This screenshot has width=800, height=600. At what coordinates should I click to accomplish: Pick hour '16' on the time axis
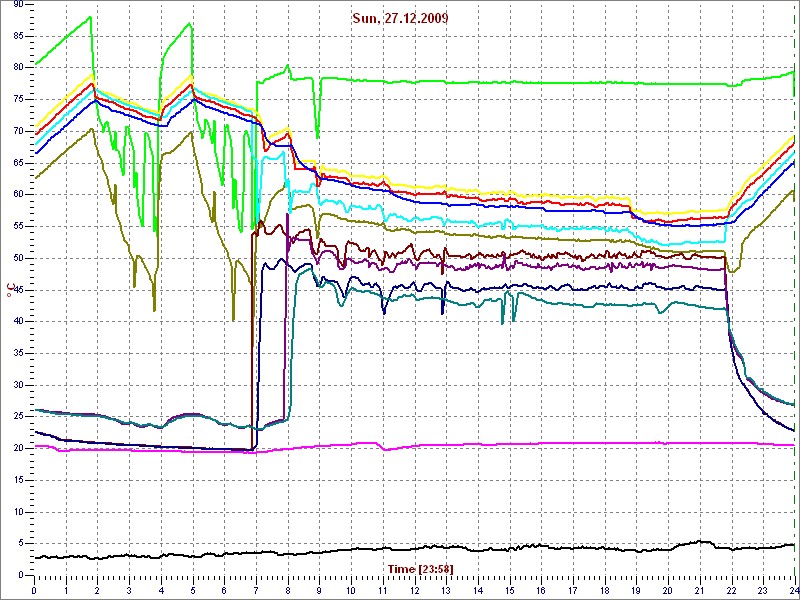point(541,590)
